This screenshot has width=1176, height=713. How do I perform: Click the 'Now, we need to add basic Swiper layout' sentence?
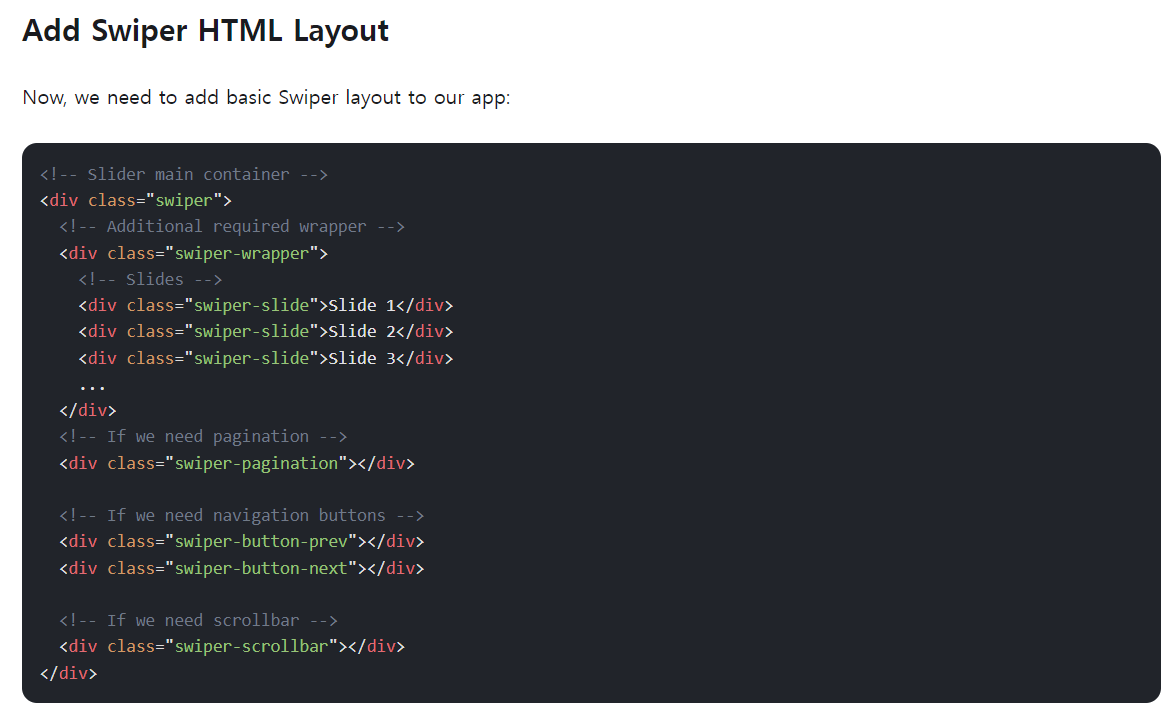click(x=266, y=98)
